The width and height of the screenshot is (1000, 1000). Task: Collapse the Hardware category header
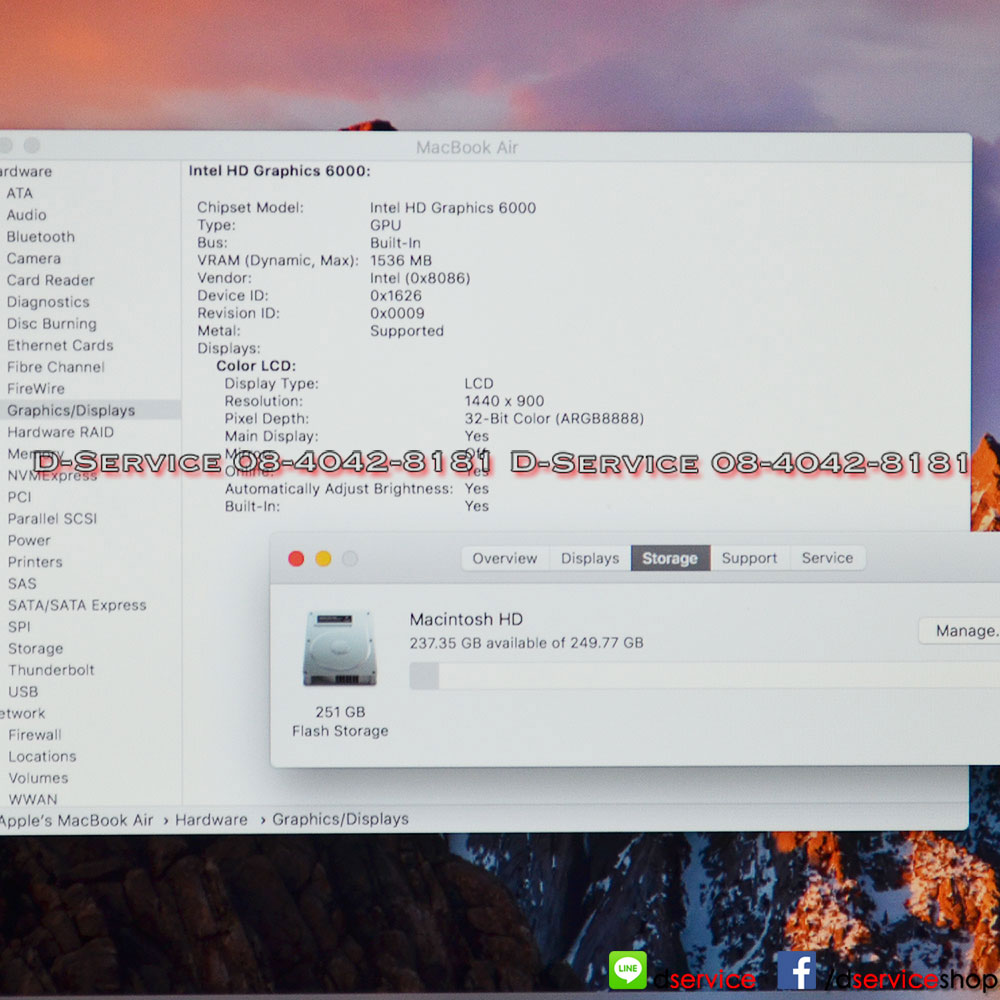point(26,172)
